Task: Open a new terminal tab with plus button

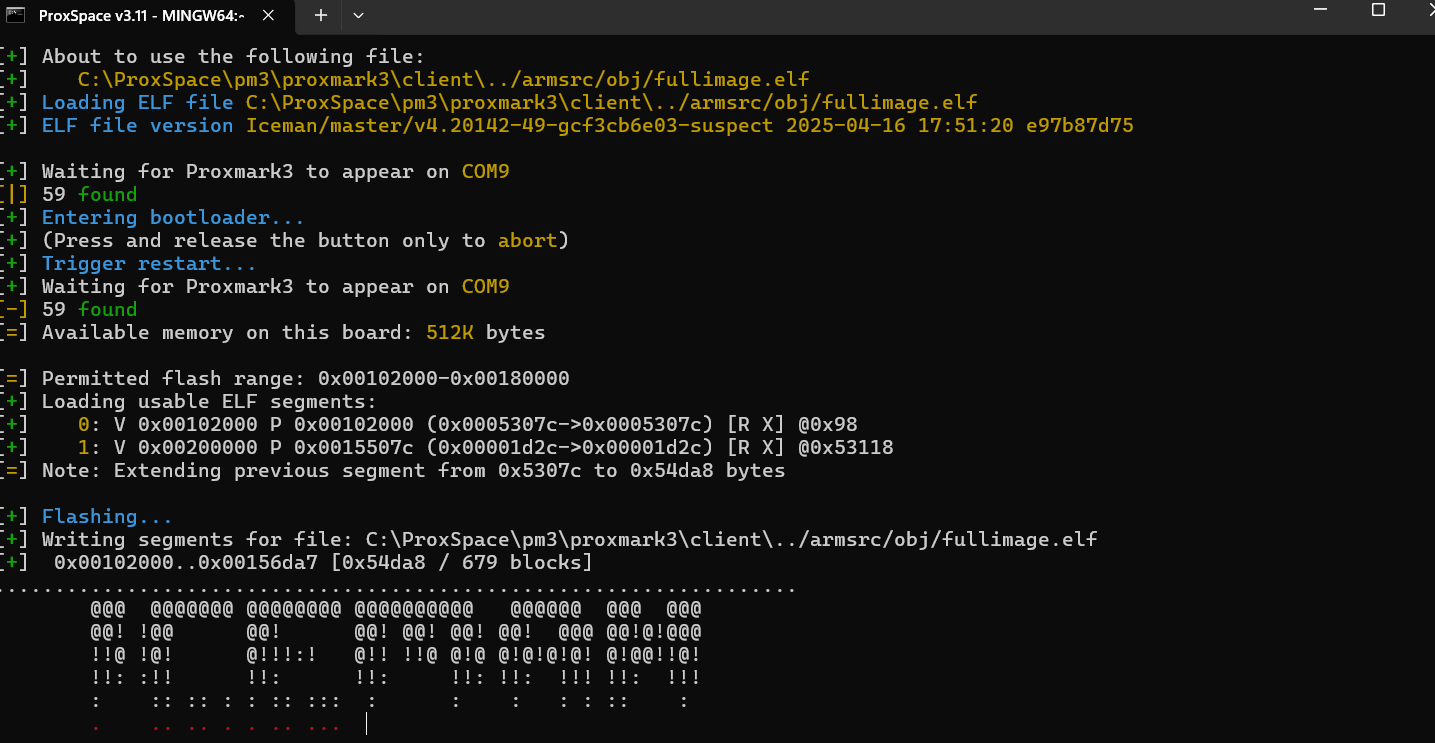Action: click(320, 15)
